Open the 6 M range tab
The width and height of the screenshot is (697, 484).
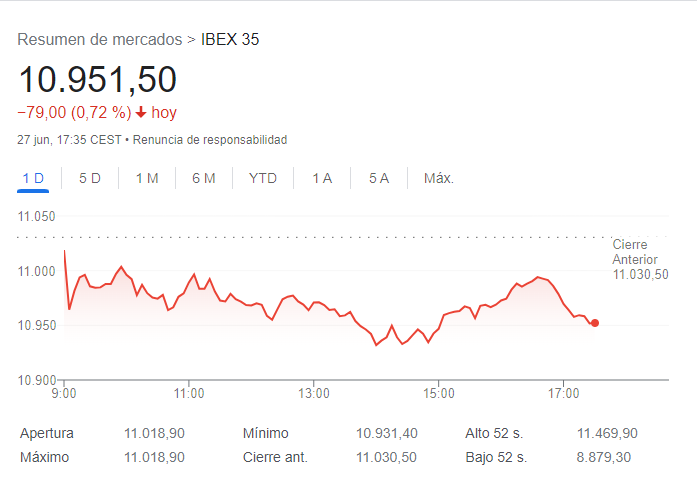pyautogui.click(x=204, y=178)
